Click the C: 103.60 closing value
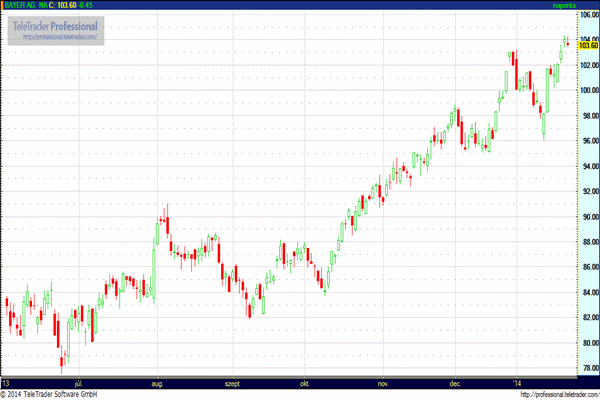 (63, 5)
